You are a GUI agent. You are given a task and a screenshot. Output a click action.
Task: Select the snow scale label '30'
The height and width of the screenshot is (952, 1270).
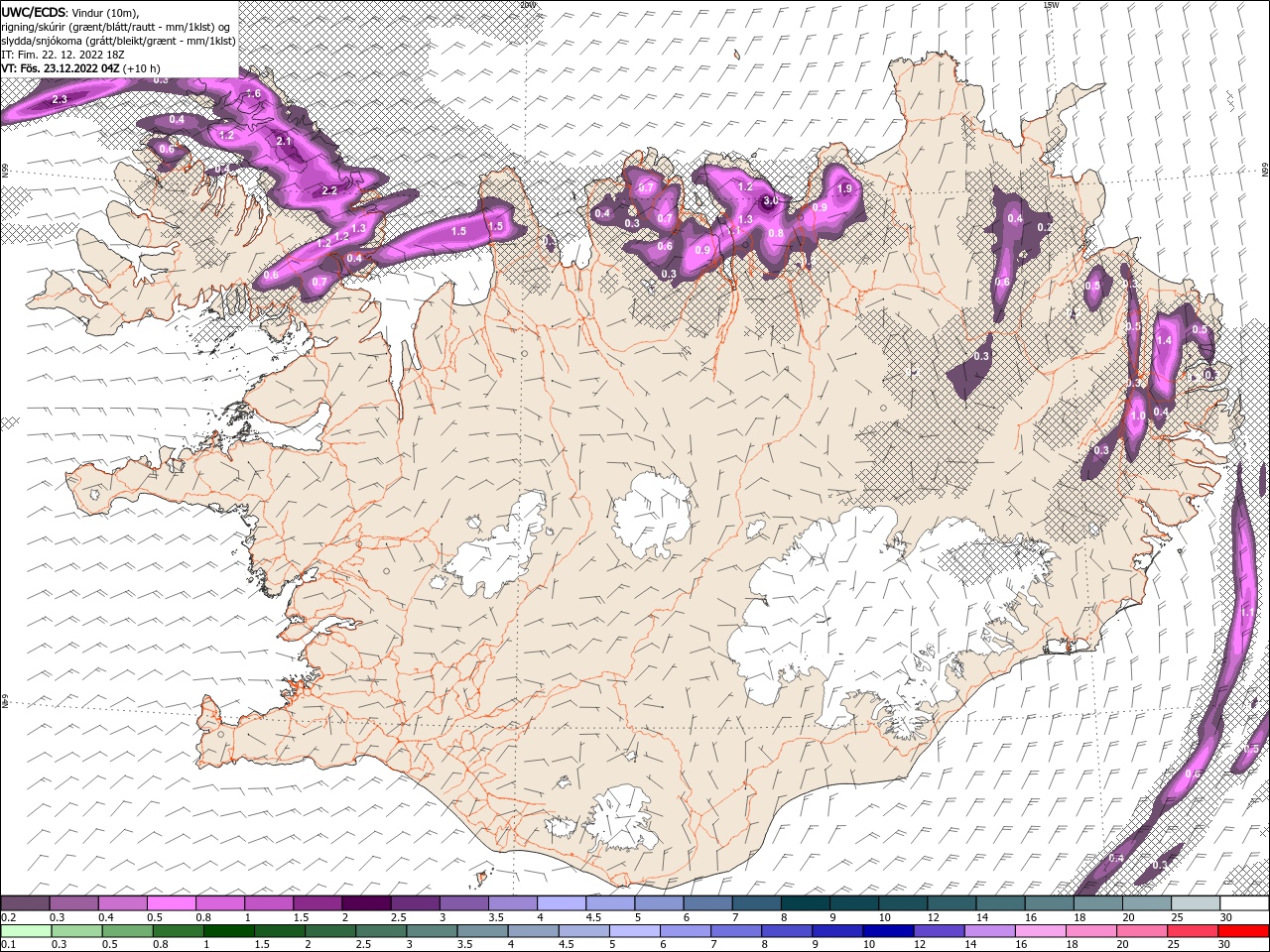(1226, 917)
